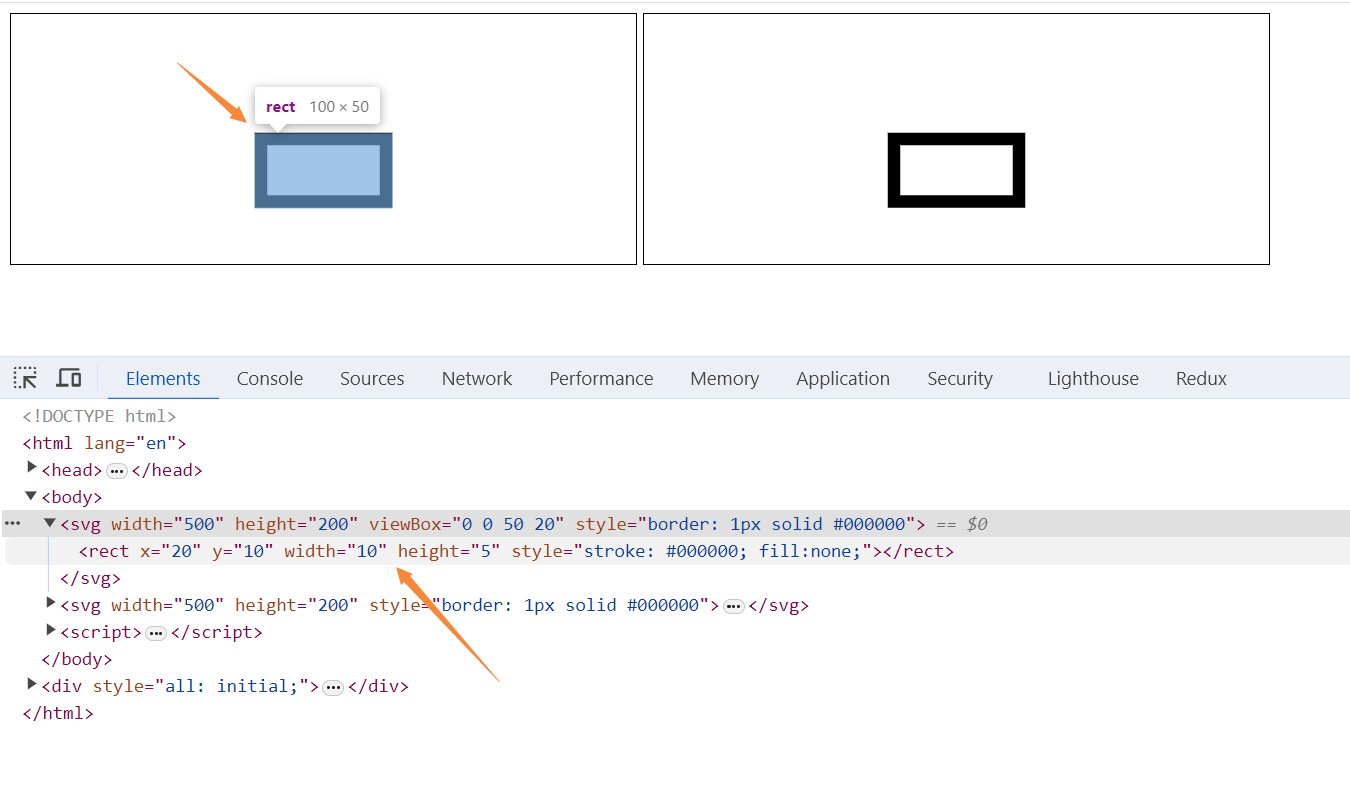This screenshot has height=806, width=1350.
Task: Click the rect's y="10" attribute
Action: (x=243, y=551)
